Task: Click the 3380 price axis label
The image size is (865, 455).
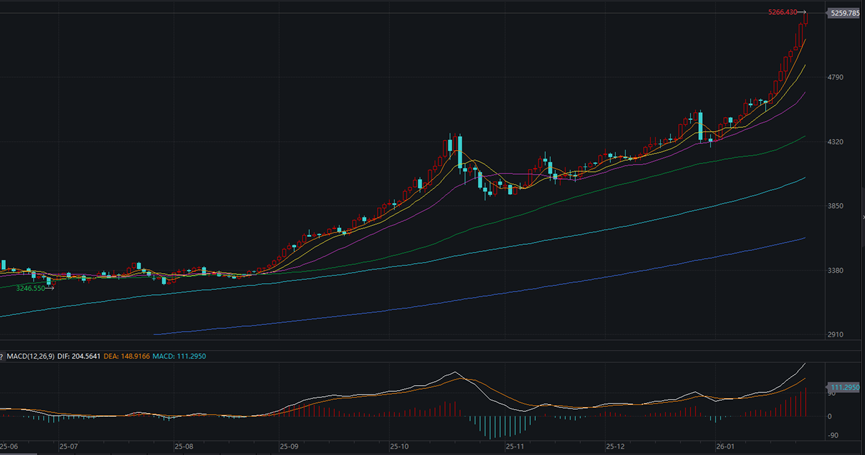Action: [x=835, y=270]
